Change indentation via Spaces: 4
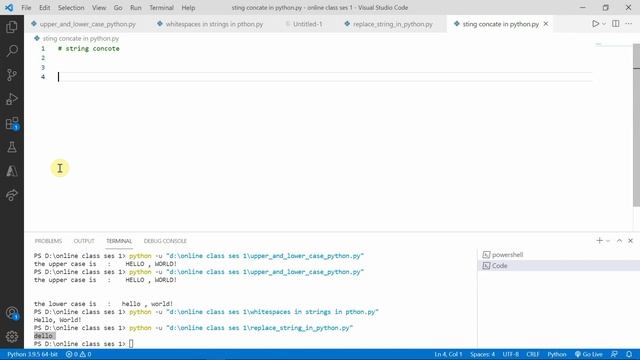This screenshot has width=640, height=360. pos(482,354)
